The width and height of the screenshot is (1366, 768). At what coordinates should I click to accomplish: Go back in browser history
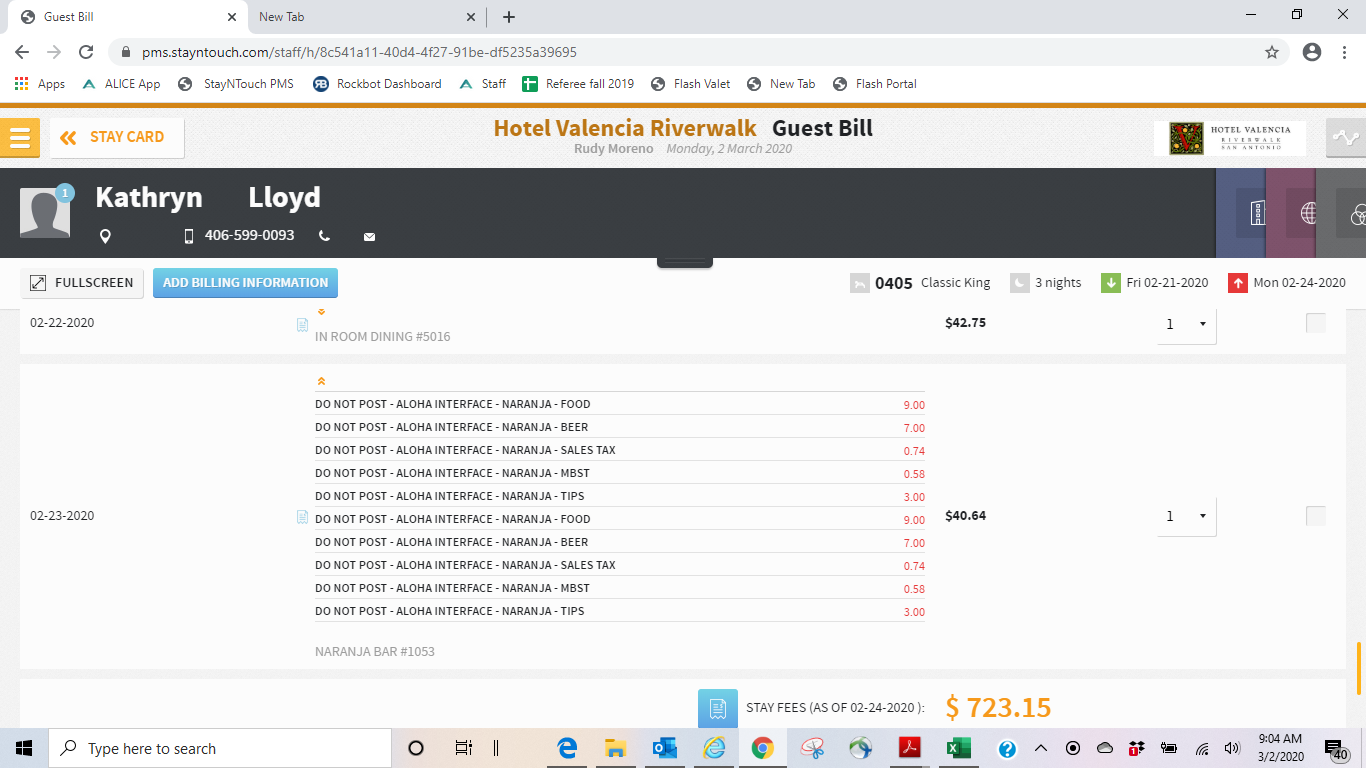pos(22,52)
